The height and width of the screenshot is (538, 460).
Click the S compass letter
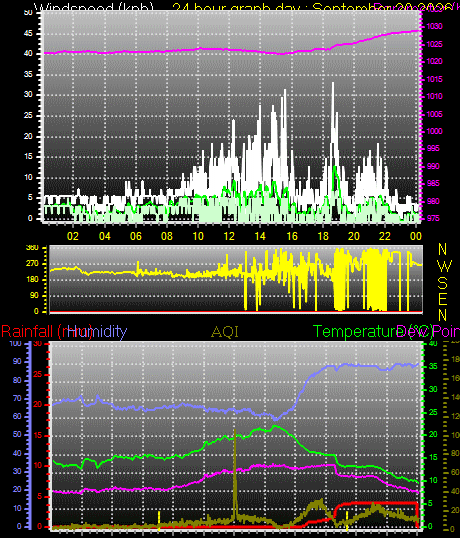click(x=443, y=283)
